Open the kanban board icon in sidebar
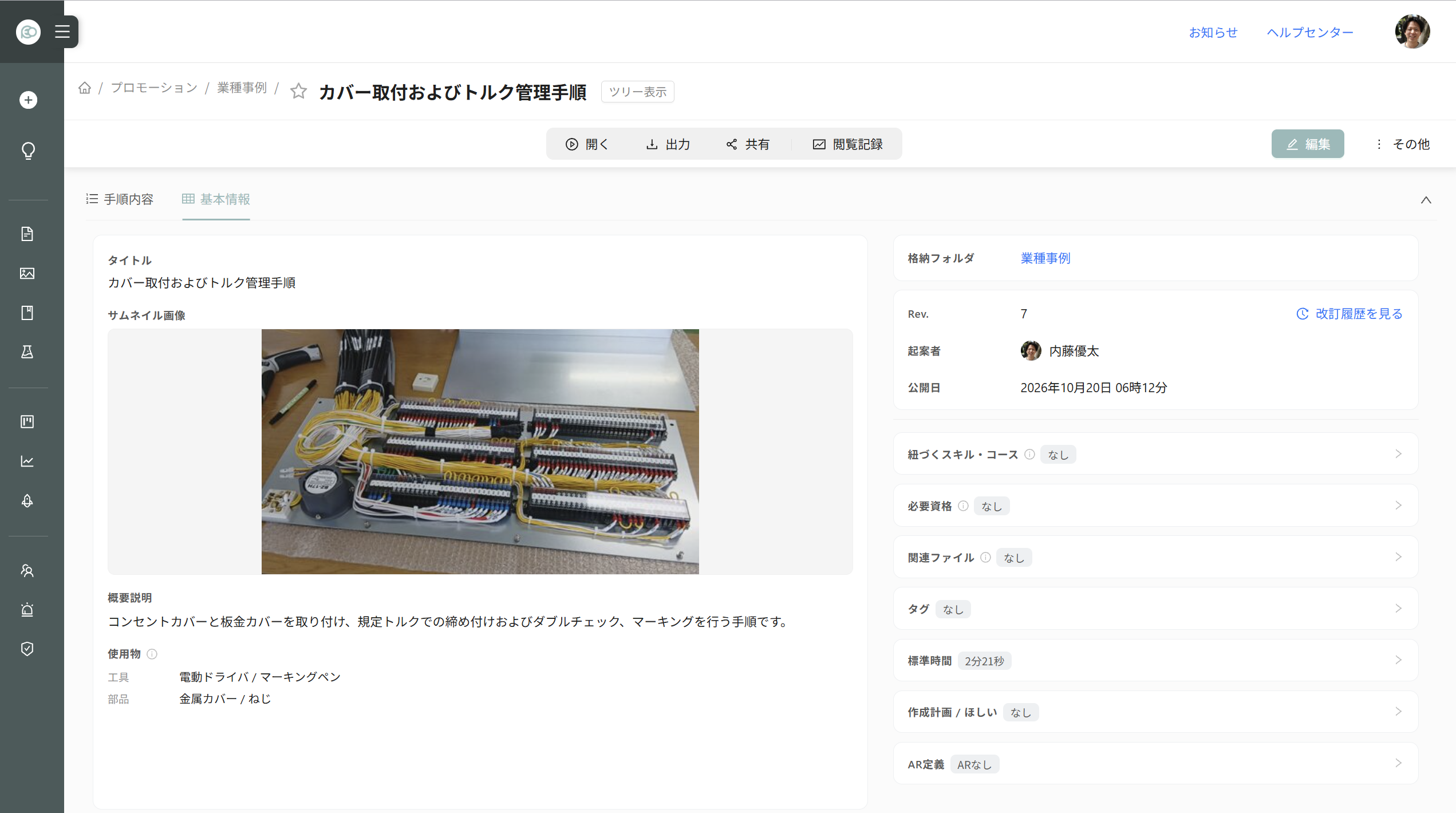1456x813 pixels. 27,422
